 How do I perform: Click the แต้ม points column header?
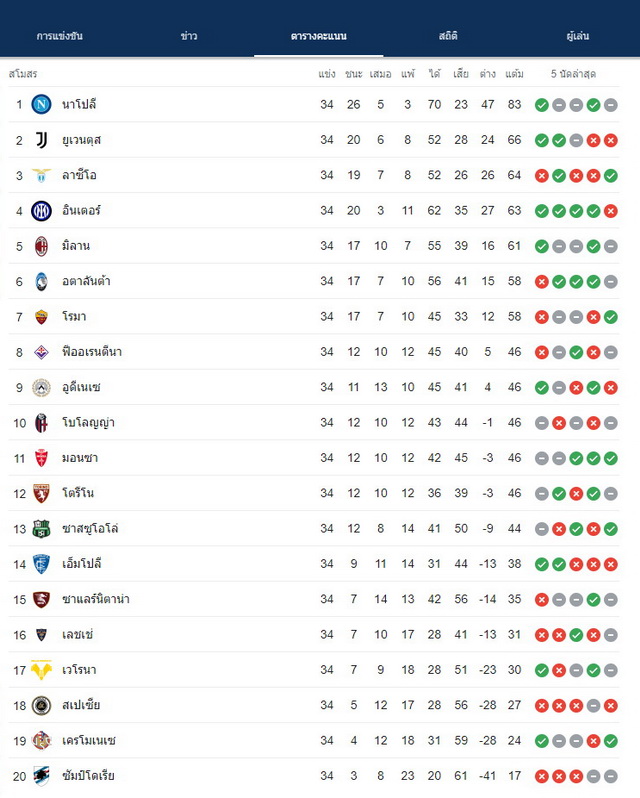(x=514, y=74)
